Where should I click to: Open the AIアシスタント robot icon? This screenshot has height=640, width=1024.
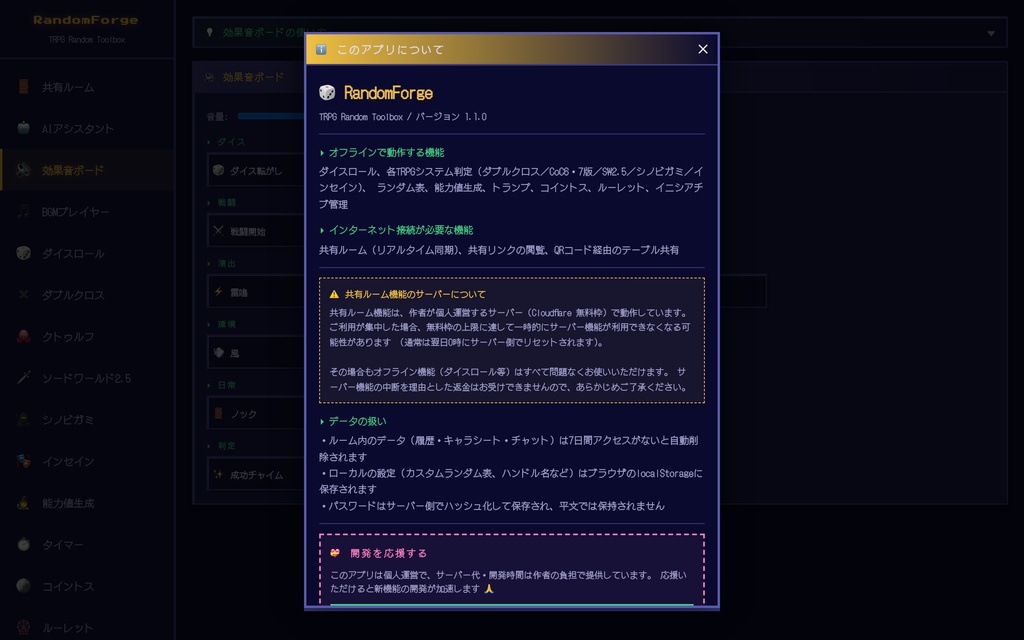coord(22,128)
